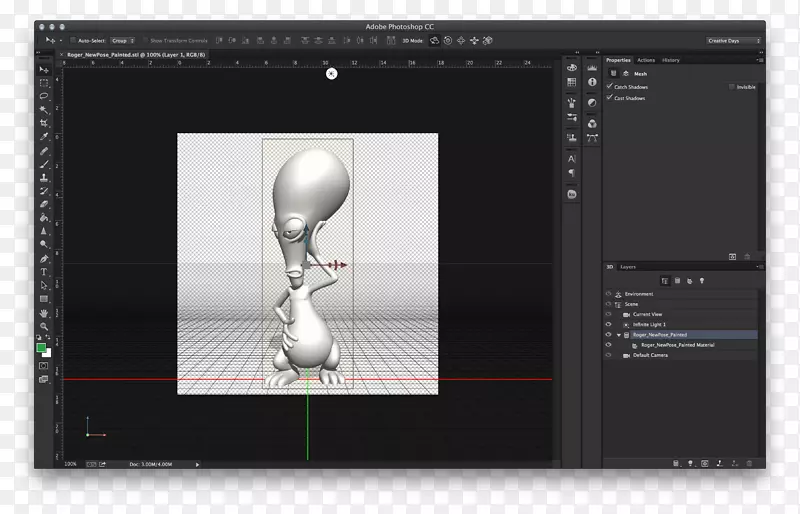Click the light widget above the canvas
This screenshot has height=514, width=800.
point(332,74)
